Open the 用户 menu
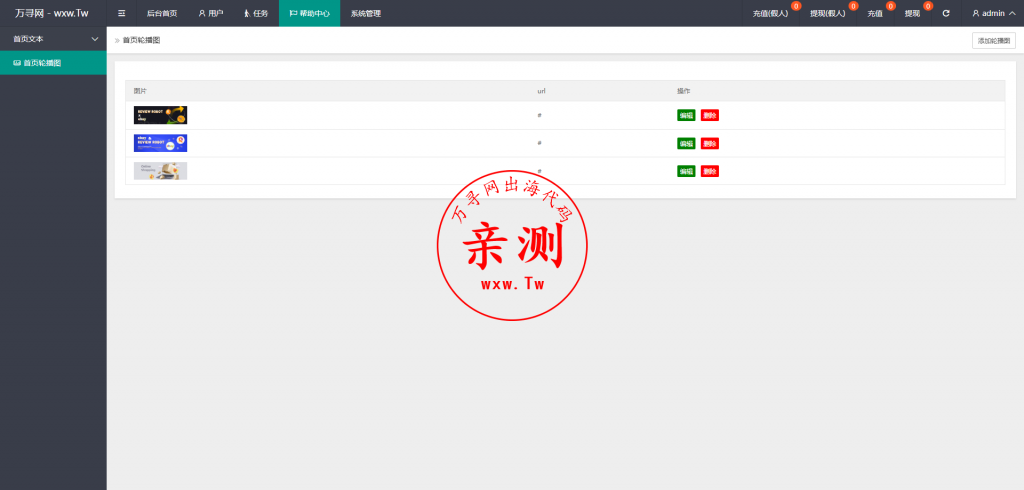The image size is (1024, 490). coord(210,13)
